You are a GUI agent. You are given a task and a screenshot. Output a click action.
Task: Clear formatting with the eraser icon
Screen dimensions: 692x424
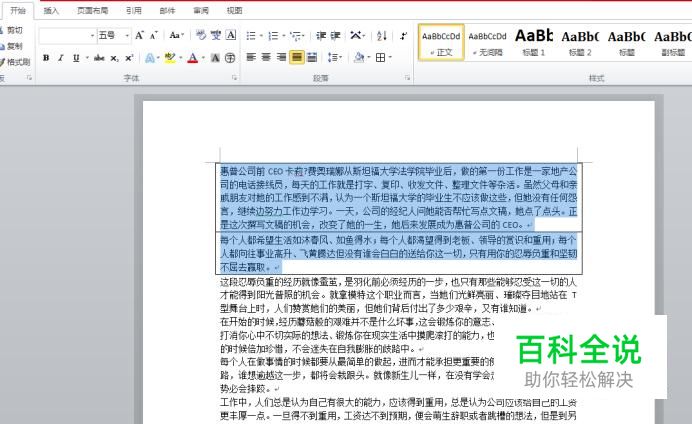click(201, 35)
